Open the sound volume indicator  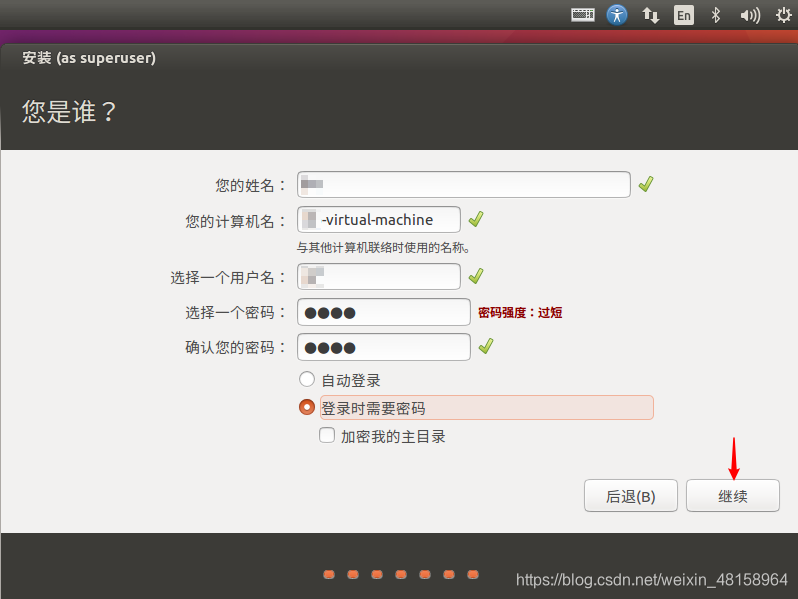pos(750,15)
